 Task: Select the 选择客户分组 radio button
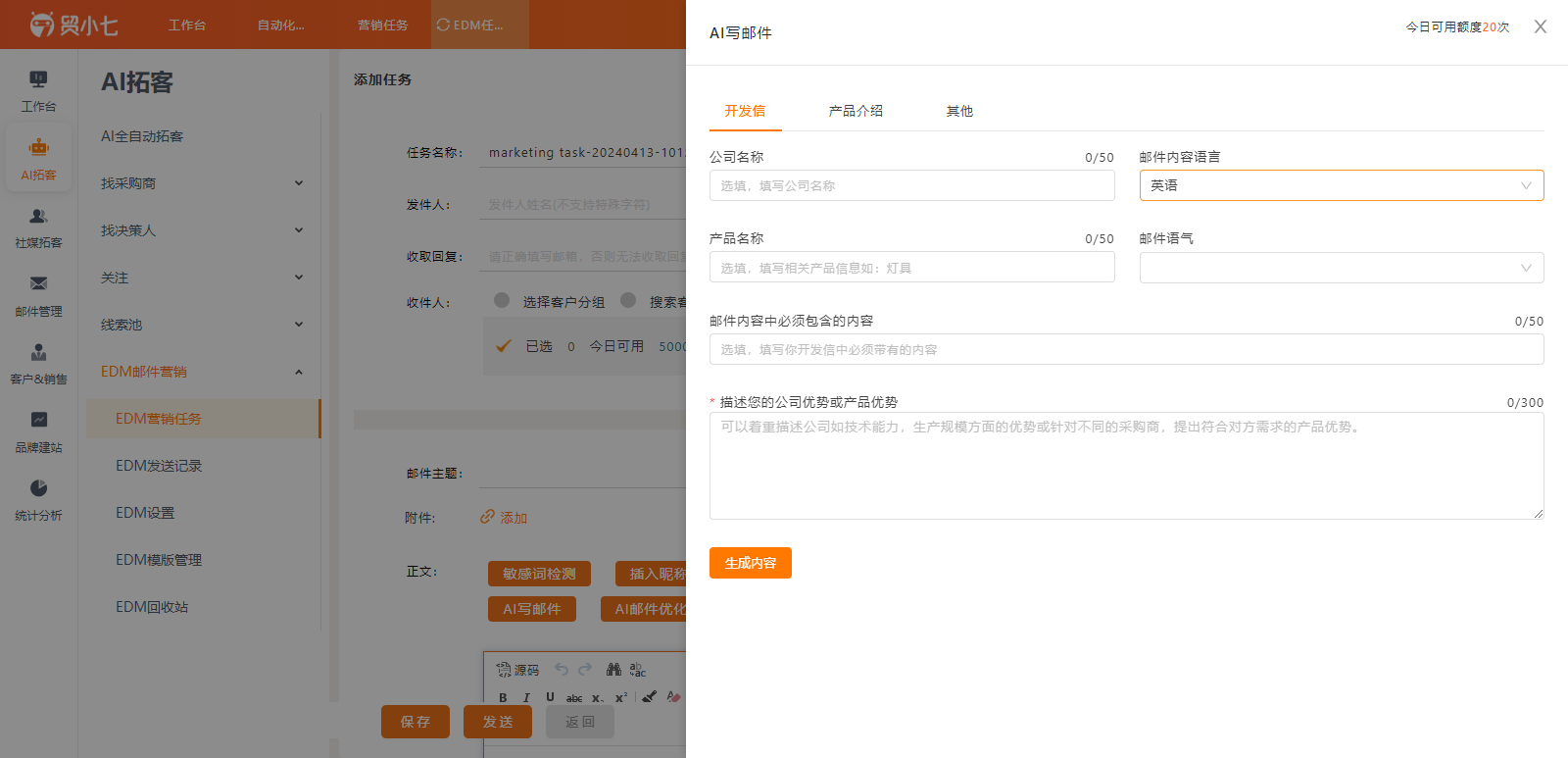pos(502,300)
